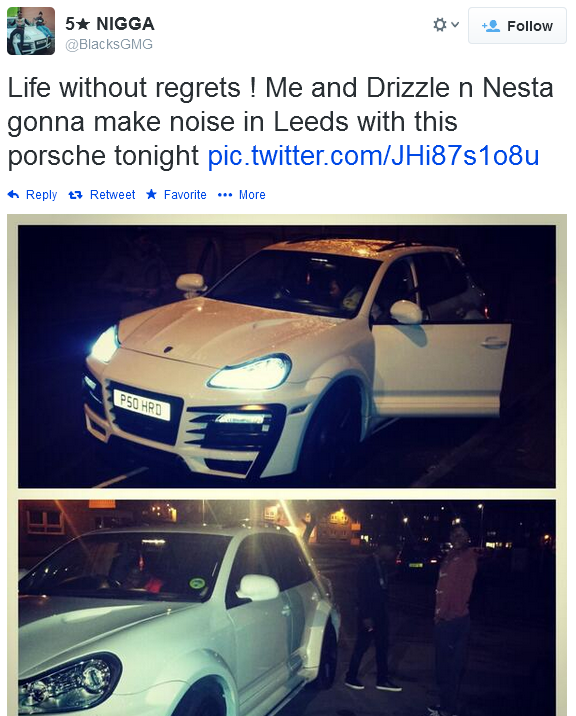Open the bottom photo with people standing
576x716 pixels.
pyautogui.click(x=287, y=608)
